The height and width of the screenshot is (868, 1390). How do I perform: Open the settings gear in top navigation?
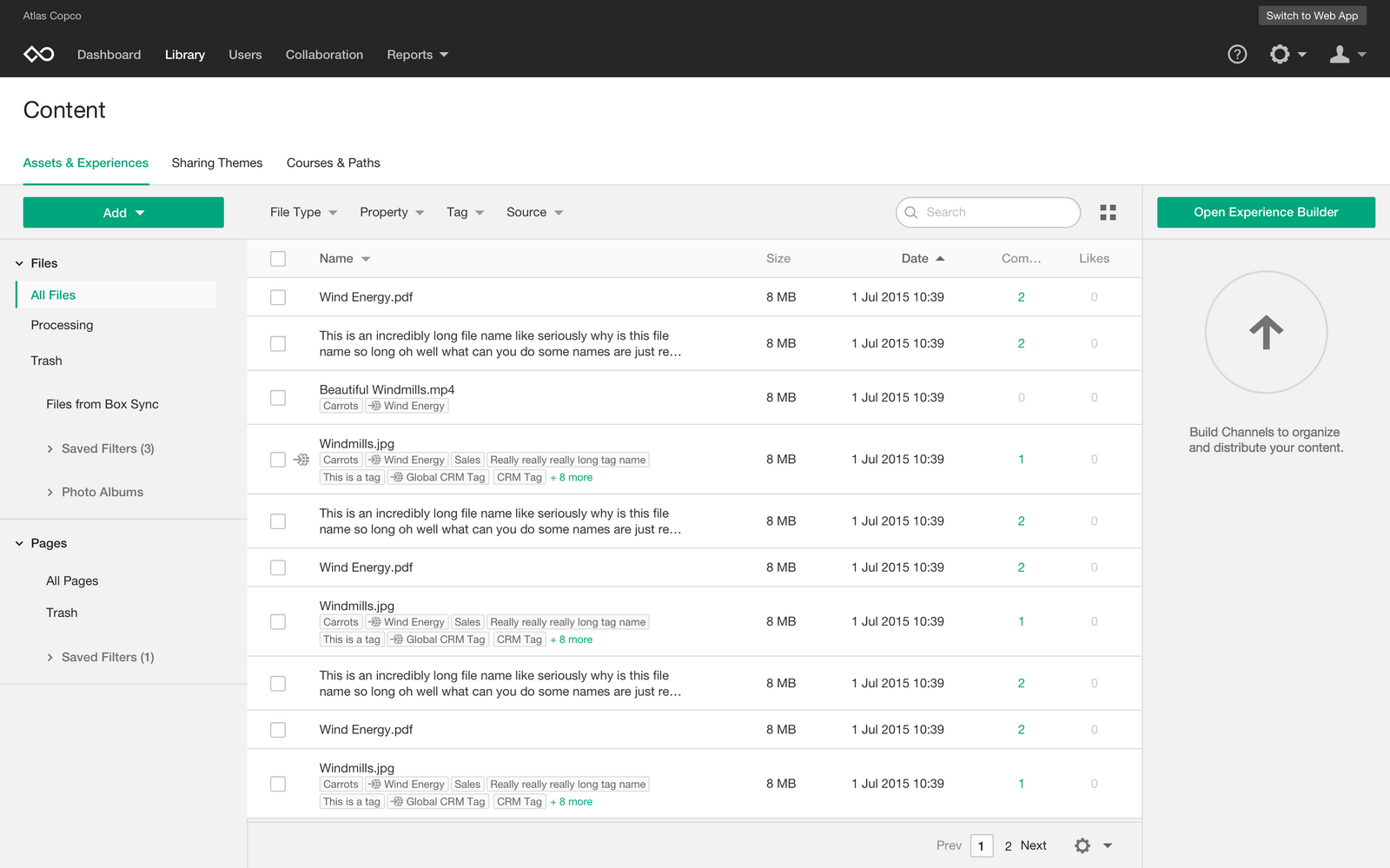1280,55
